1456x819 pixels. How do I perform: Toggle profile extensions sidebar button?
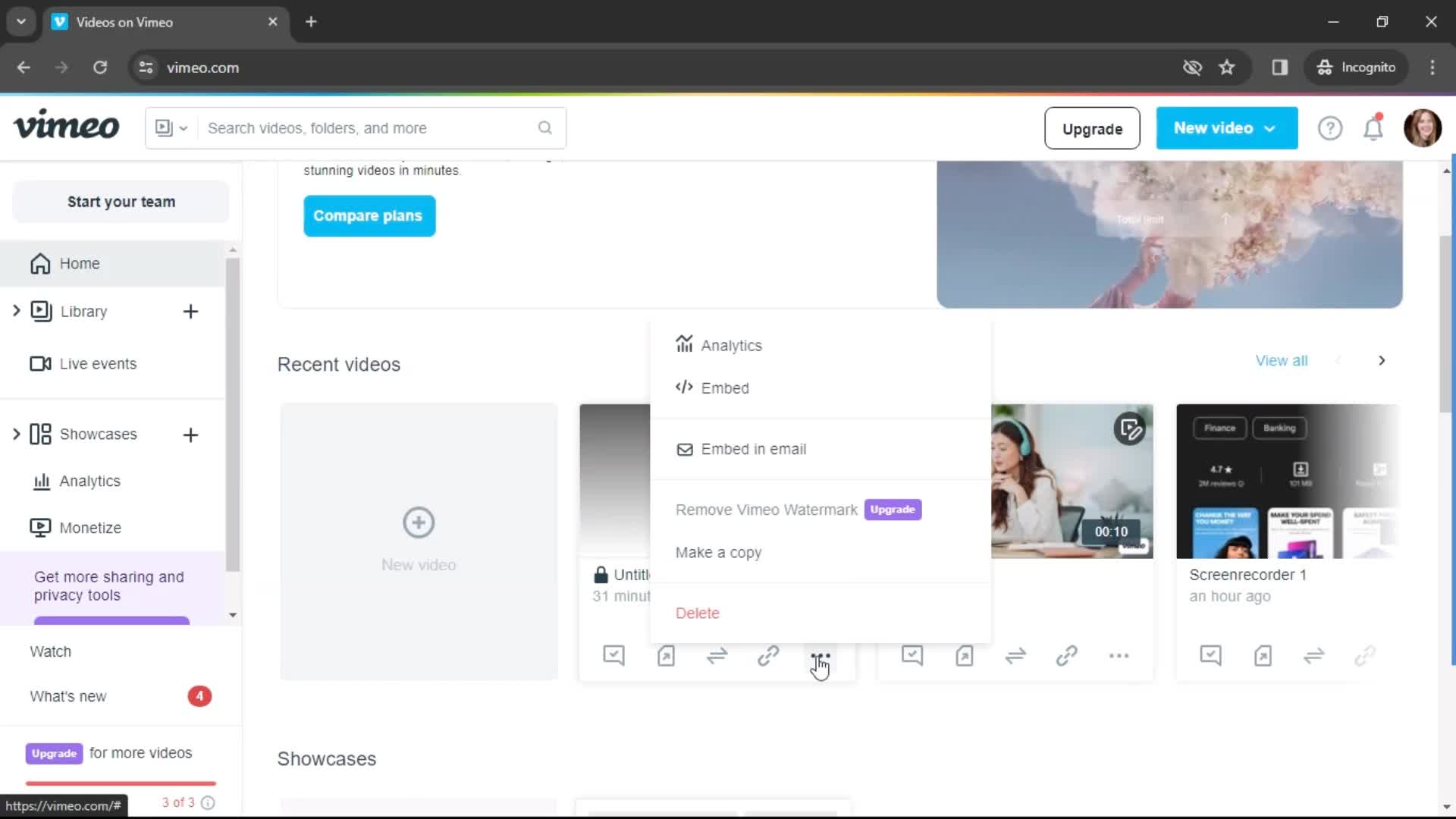[x=1281, y=68]
